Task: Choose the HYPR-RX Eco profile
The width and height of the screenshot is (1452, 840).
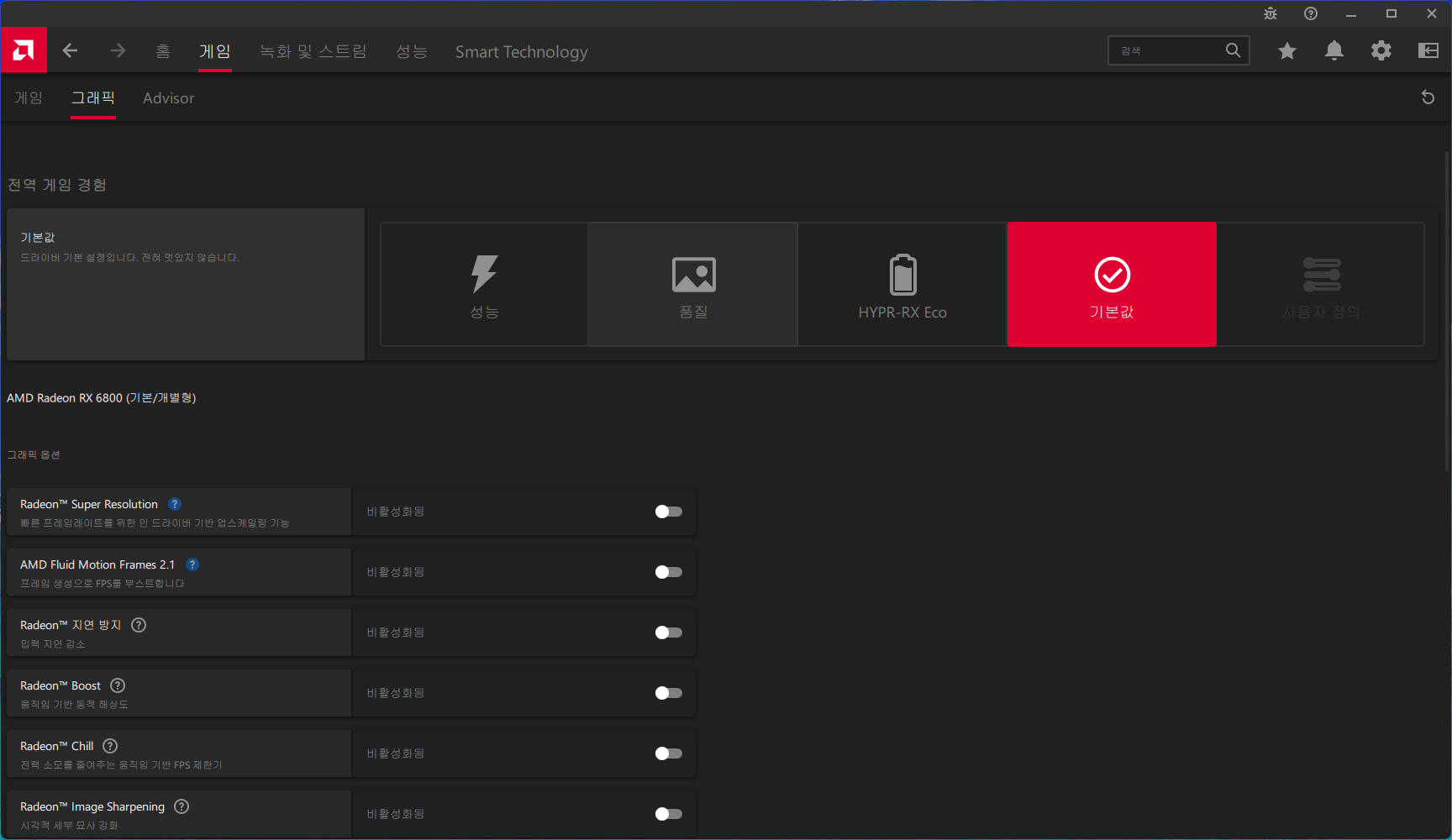Action: [x=902, y=284]
